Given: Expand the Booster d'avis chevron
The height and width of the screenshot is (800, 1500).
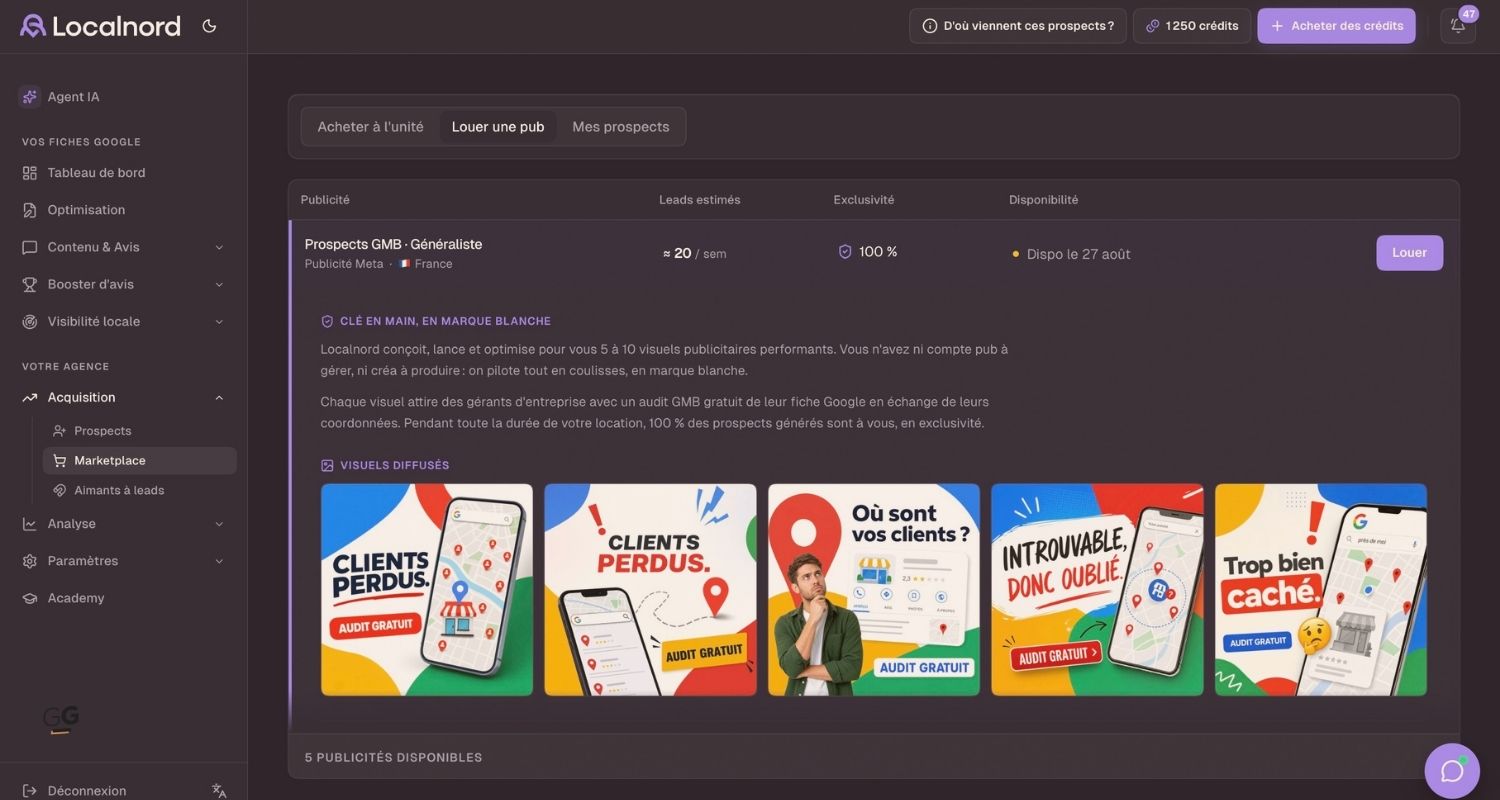Looking at the screenshot, I should pos(219,284).
